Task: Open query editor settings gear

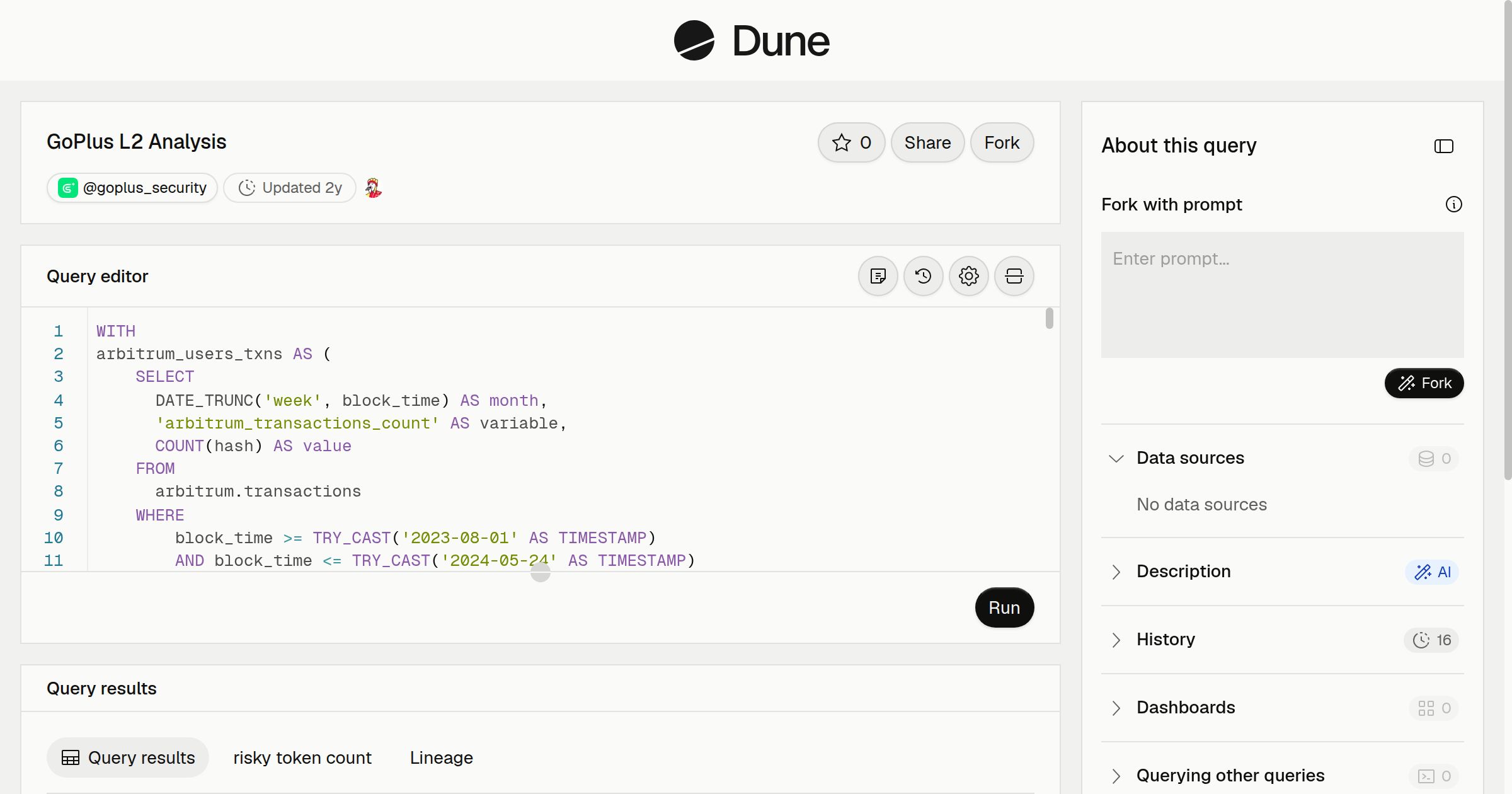Action: pyautogui.click(x=968, y=276)
